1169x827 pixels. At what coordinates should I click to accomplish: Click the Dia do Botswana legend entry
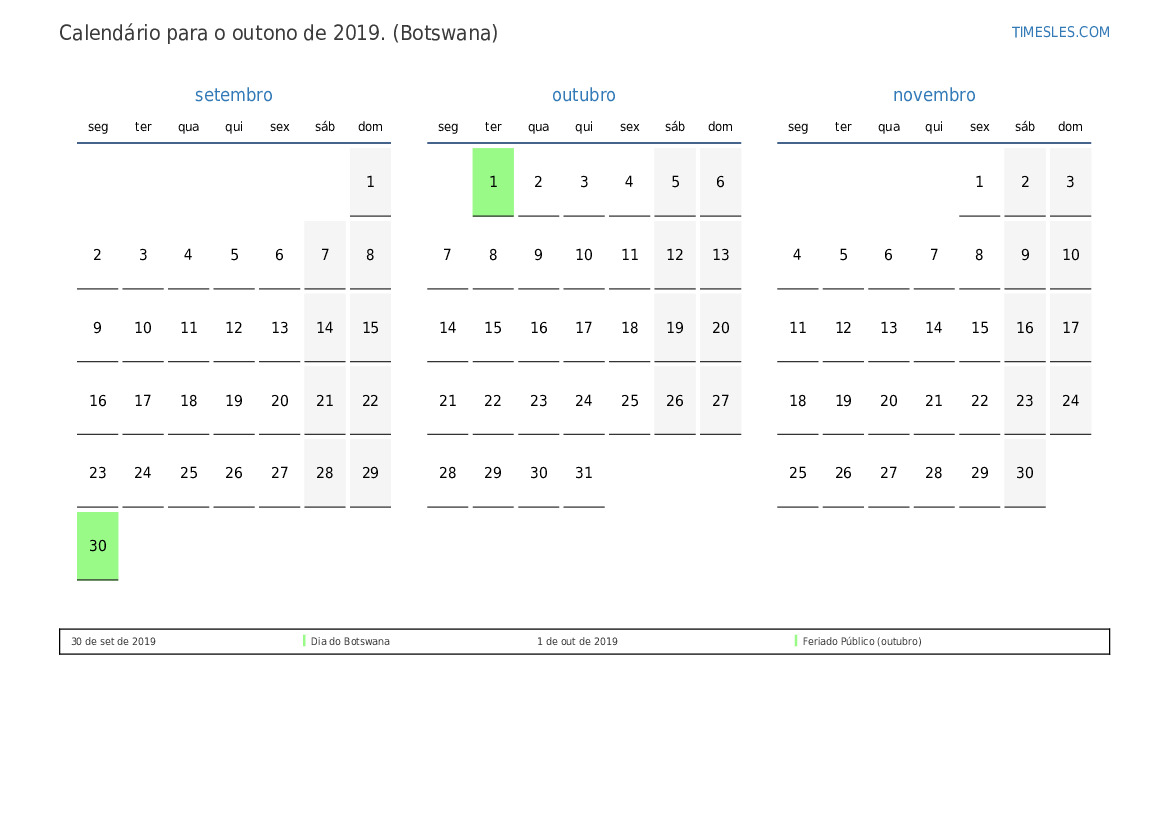pyautogui.click(x=350, y=642)
